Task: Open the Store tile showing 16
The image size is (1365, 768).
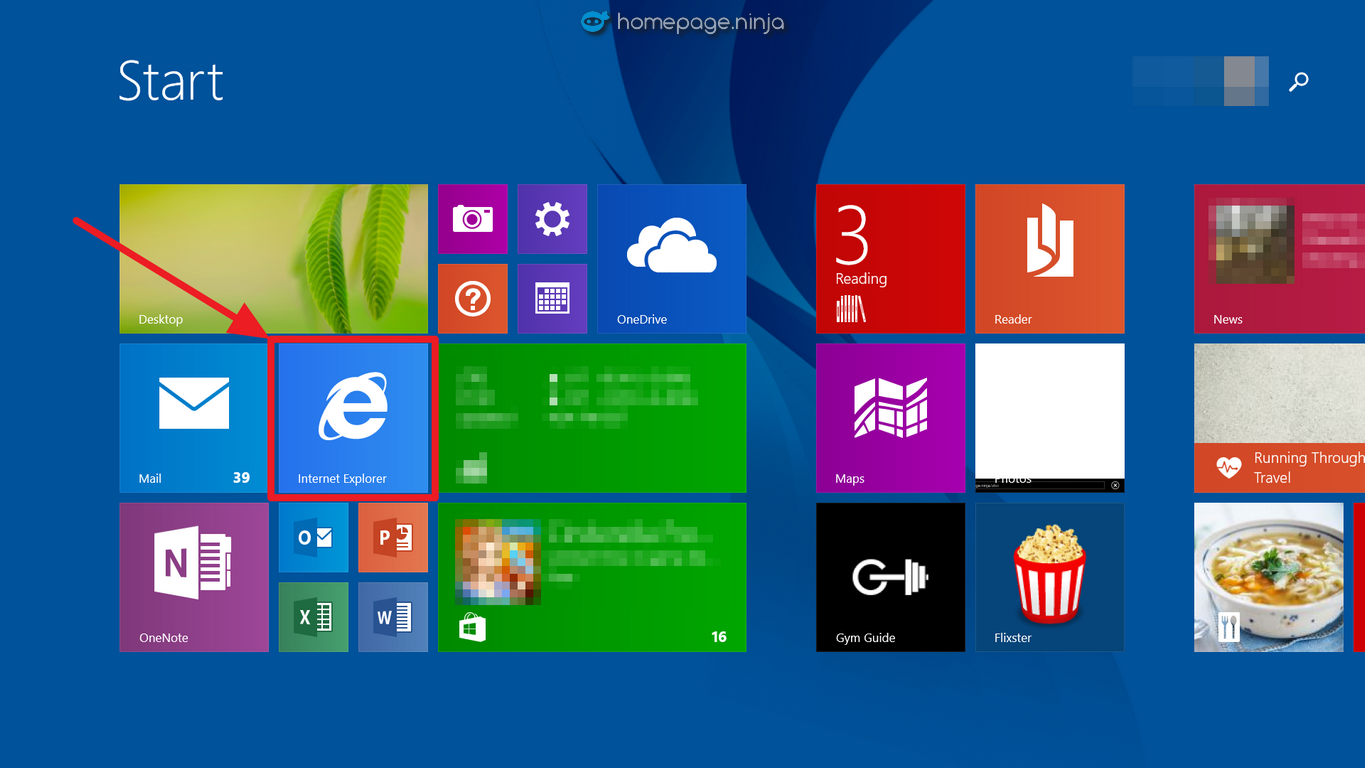Action: tap(592, 577)
